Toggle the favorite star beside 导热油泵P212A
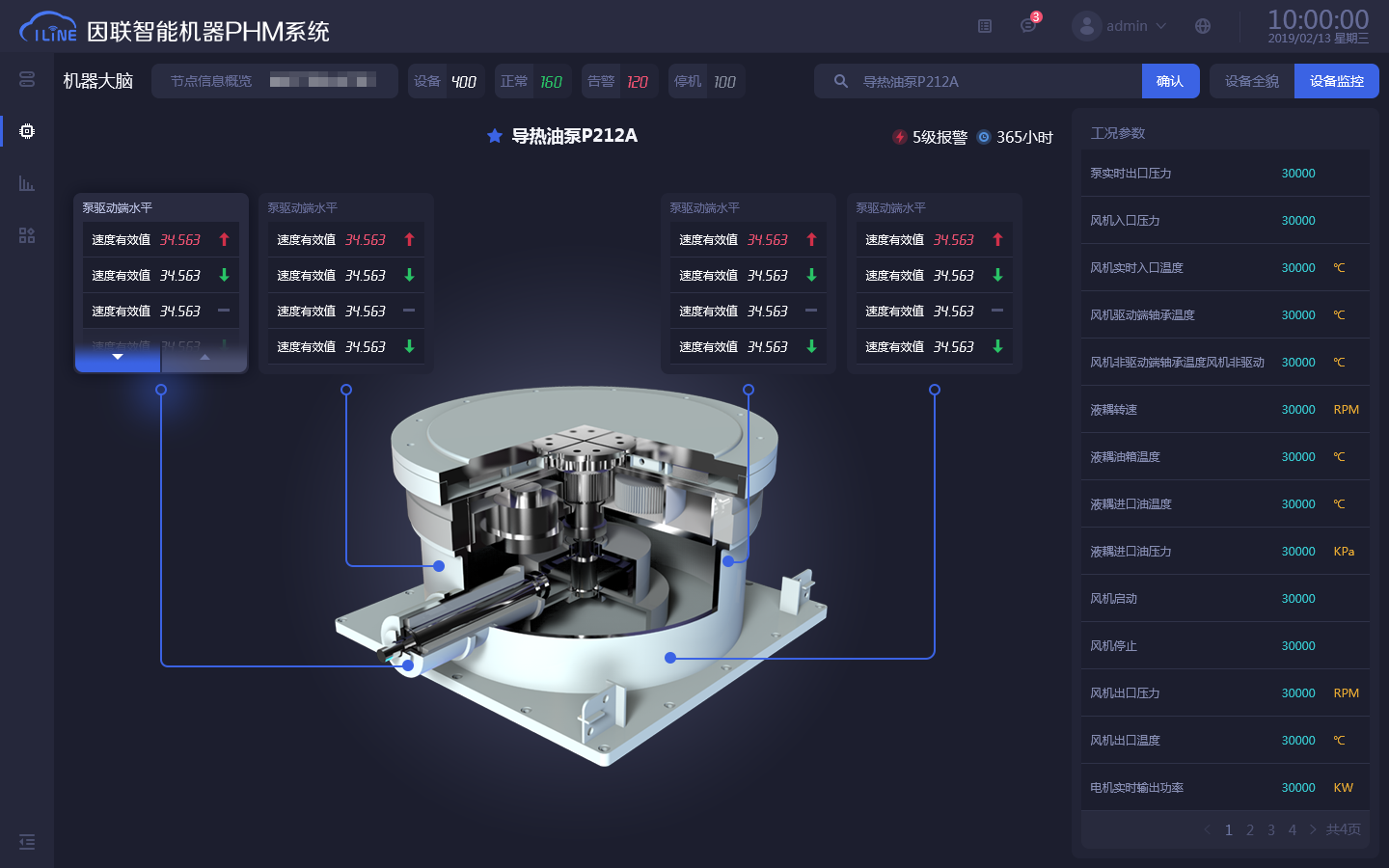 (495, 136)
